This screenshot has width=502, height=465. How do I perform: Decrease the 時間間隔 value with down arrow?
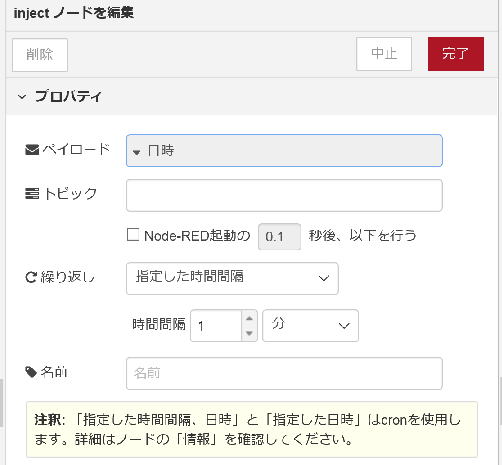coord(249,333)
